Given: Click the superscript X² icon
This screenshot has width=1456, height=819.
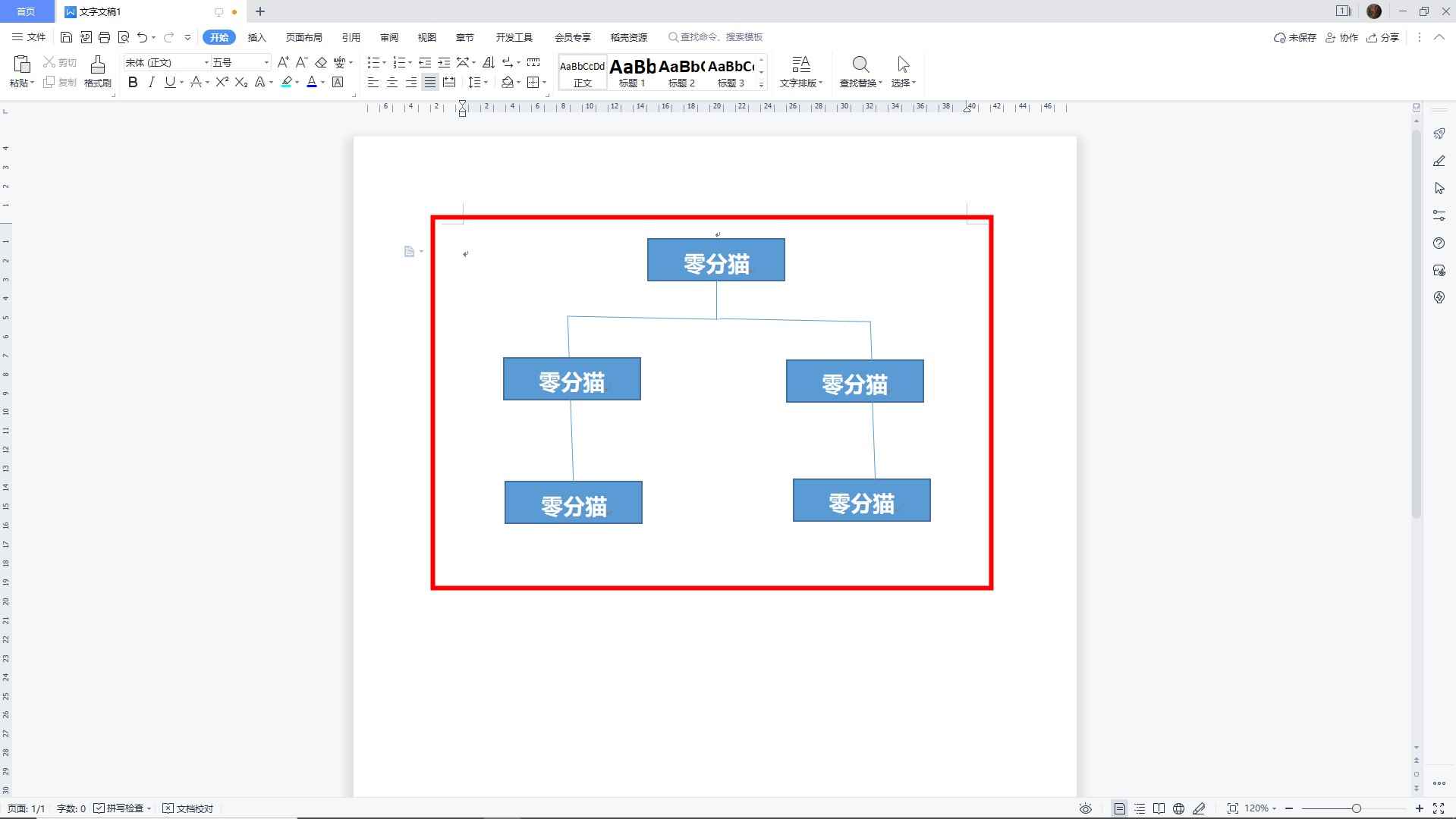Looking at the screenshot, I should point(220,82).
